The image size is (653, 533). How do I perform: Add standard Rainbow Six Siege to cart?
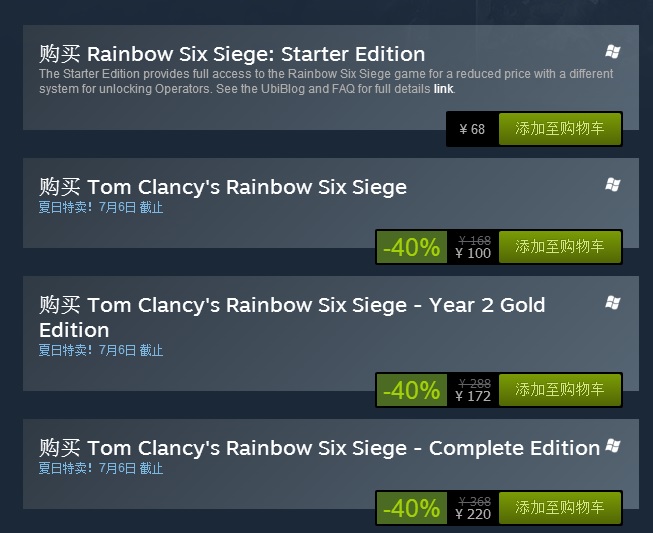coord(559,246)
